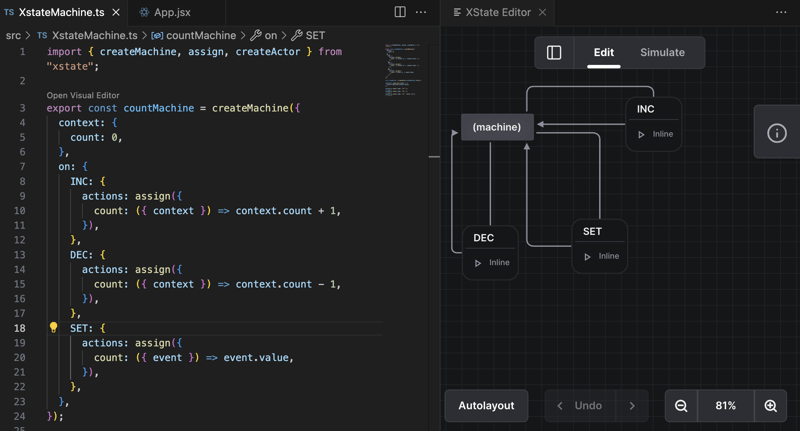
Task: Expand the INC event's Inline action
Action: pos(641,134)
